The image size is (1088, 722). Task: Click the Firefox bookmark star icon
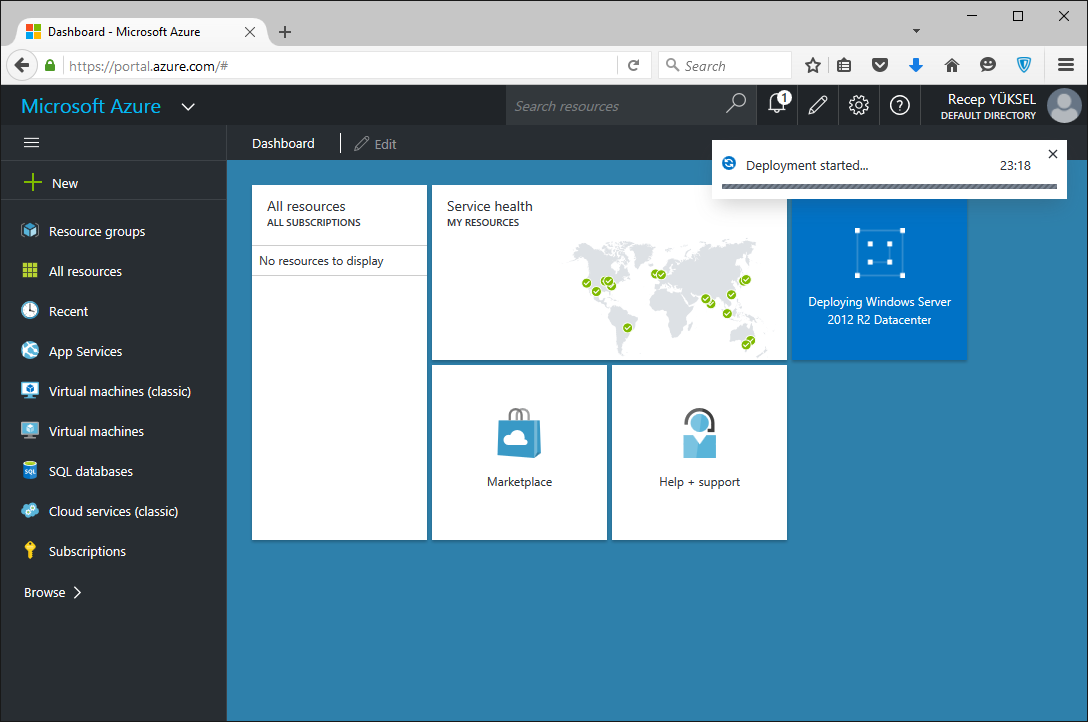click(x=813, y=65)
